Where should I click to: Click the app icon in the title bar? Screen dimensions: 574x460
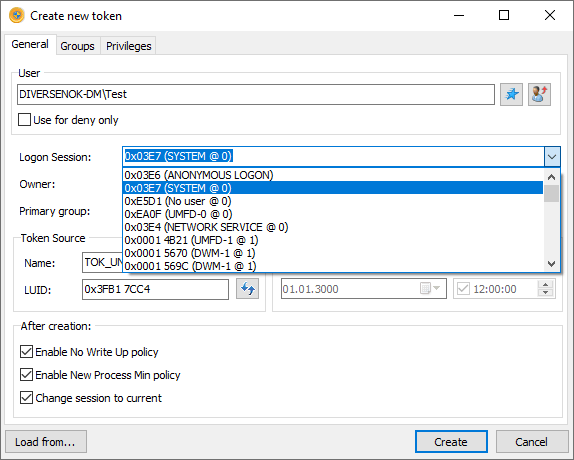point(17,16)
